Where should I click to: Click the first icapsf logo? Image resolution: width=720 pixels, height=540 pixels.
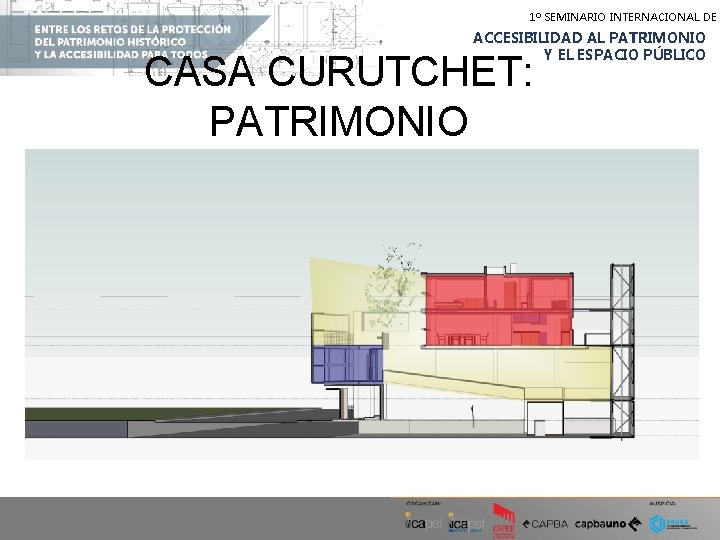coord(423,522)
